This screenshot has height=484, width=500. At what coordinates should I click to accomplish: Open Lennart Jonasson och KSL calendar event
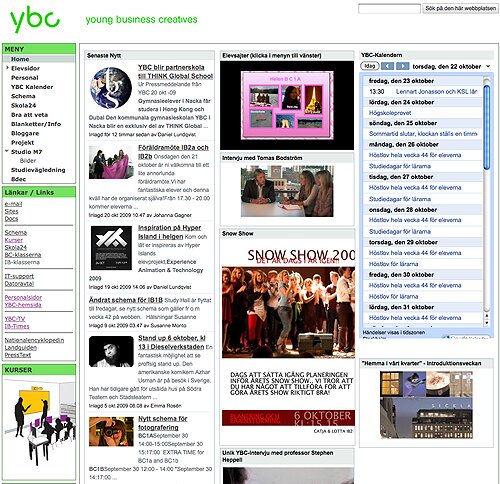pyautogui.click(x=436, y=91)
